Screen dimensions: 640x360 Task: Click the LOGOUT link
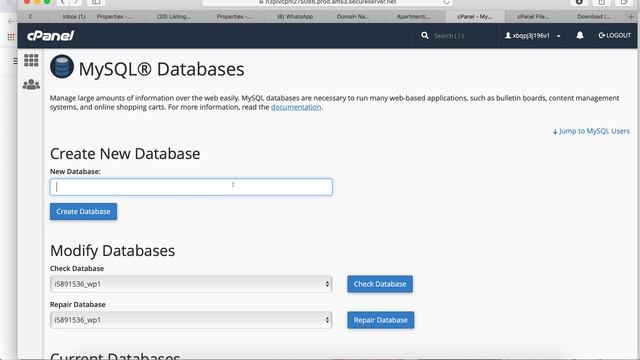pos(615,36)
